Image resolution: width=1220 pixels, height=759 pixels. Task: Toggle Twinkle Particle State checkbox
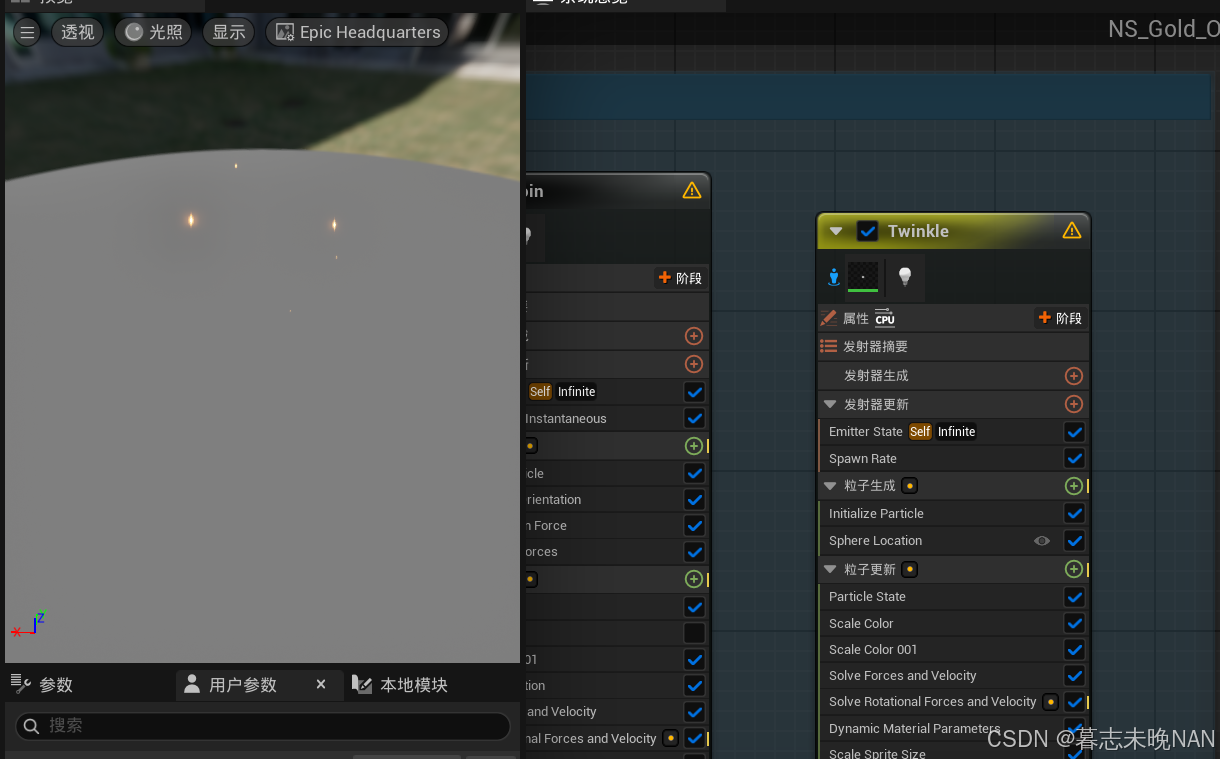[x=1074, y=597]
